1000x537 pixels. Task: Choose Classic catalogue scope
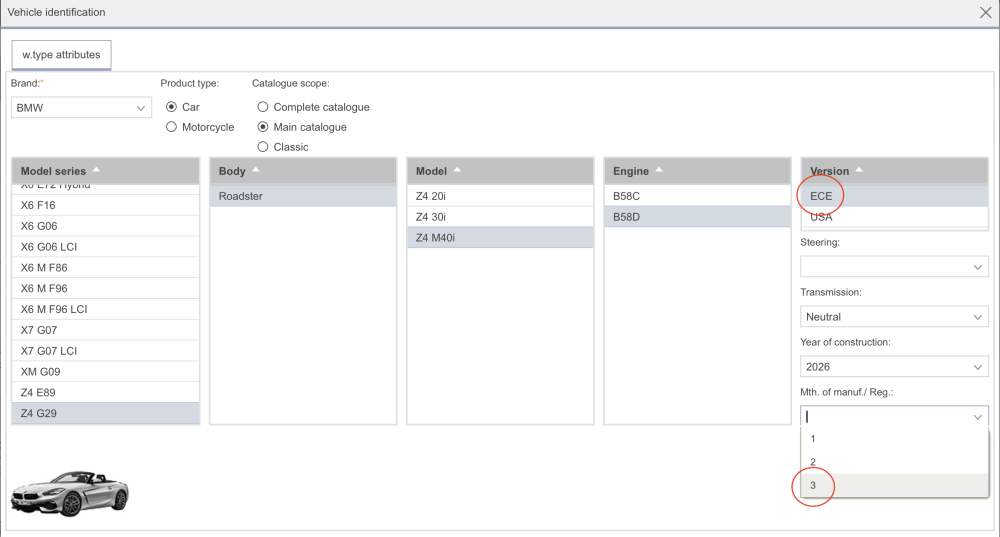click(x=263, y=147)
